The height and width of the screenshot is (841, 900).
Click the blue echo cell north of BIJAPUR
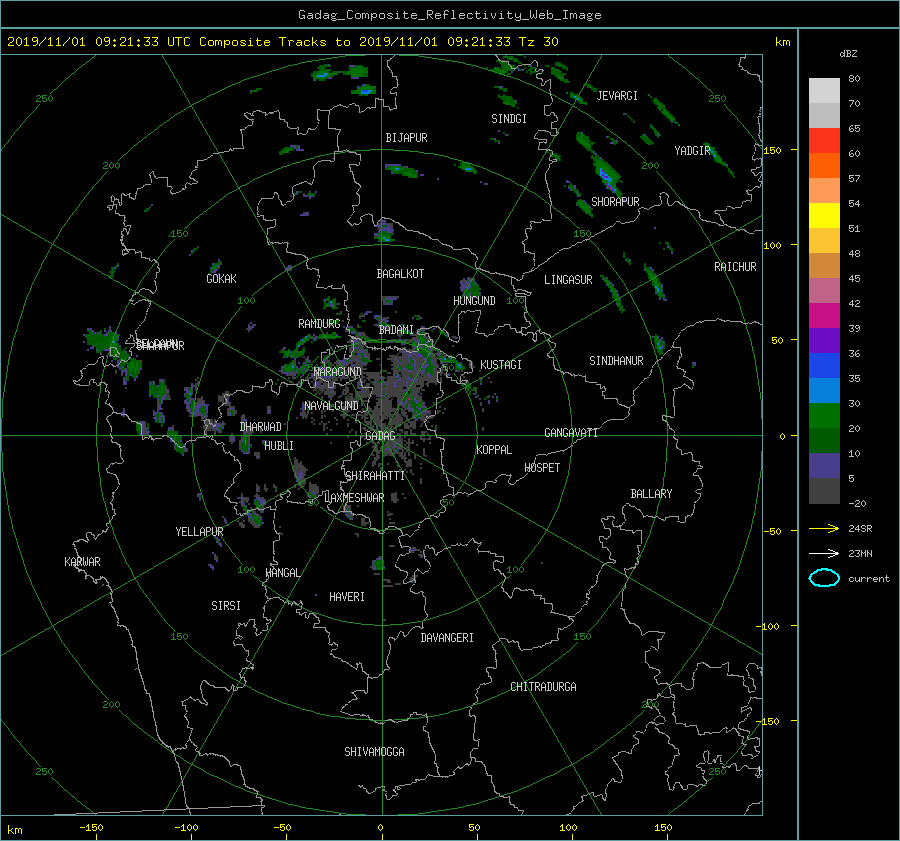(x=364, y=90)
